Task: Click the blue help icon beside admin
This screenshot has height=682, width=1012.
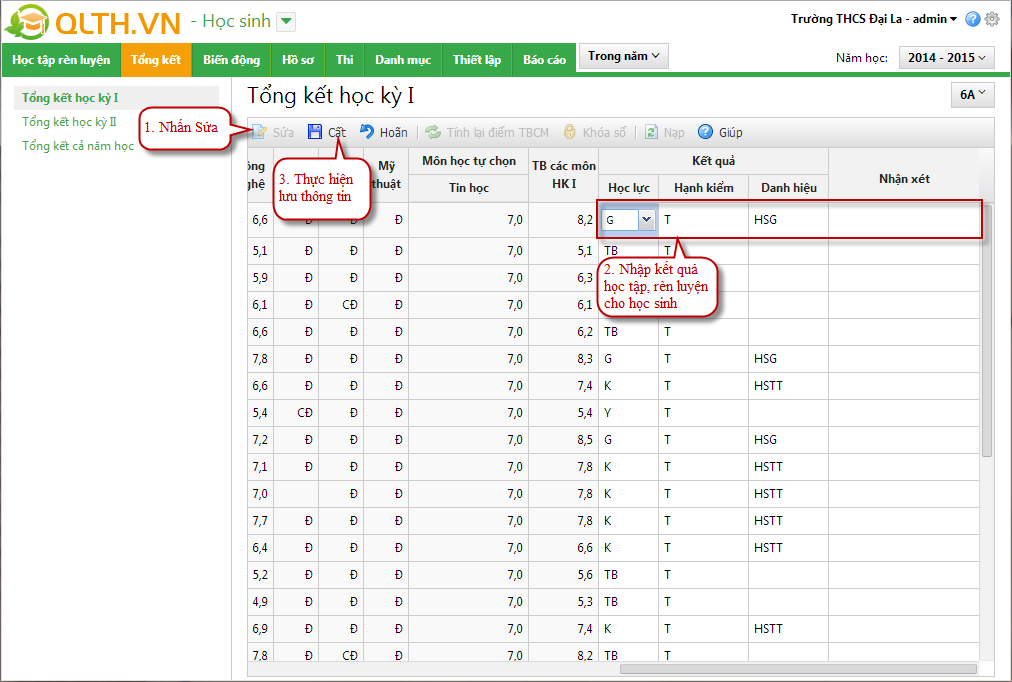Action: click(x=973, y=19)
